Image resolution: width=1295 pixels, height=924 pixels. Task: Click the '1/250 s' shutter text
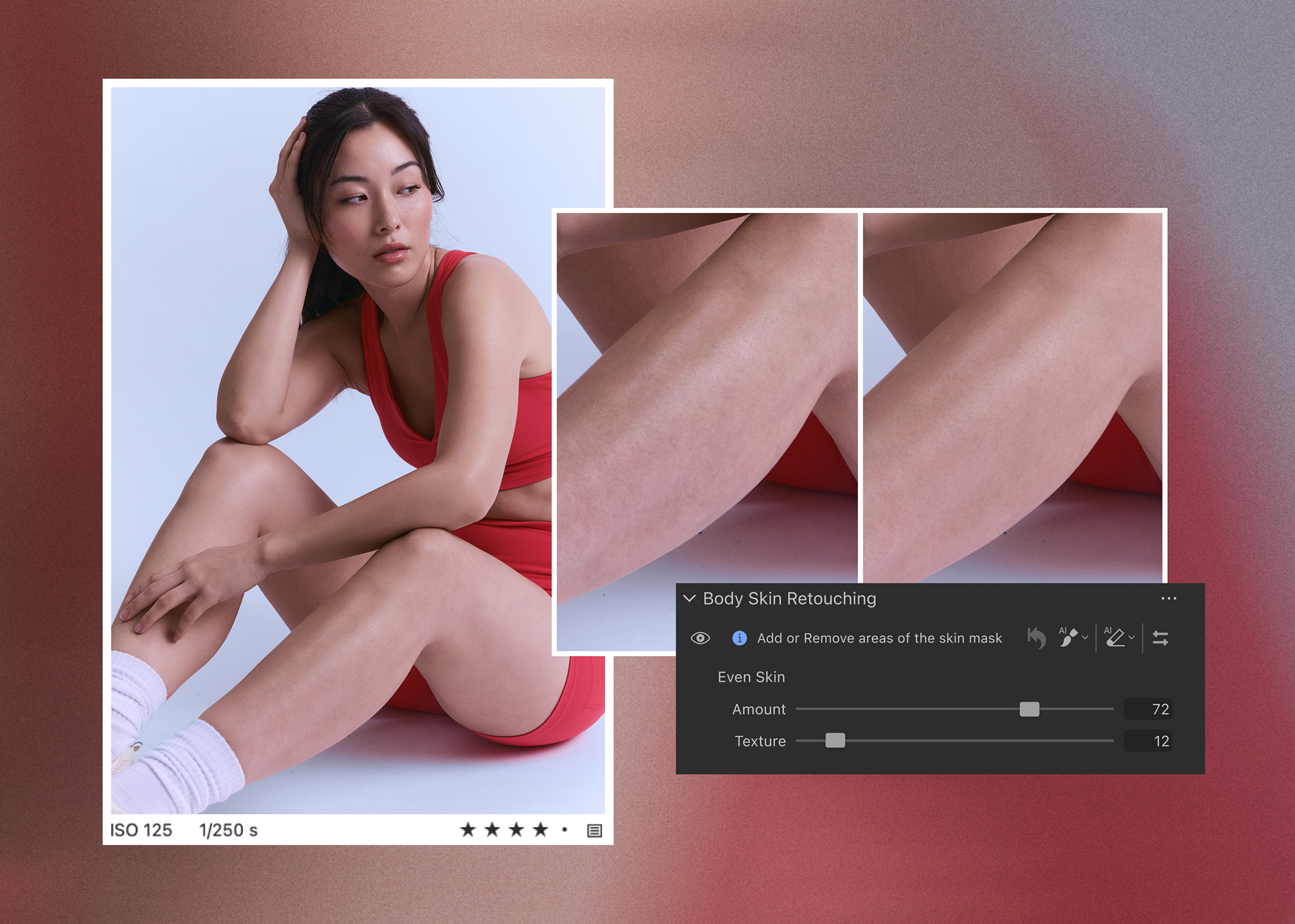point(228,830)
